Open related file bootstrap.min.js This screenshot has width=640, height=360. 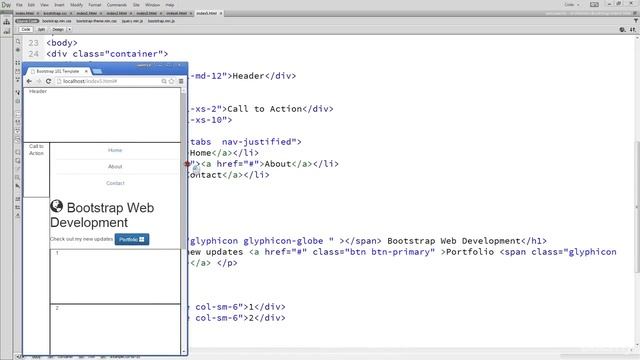tap(161, 21)
